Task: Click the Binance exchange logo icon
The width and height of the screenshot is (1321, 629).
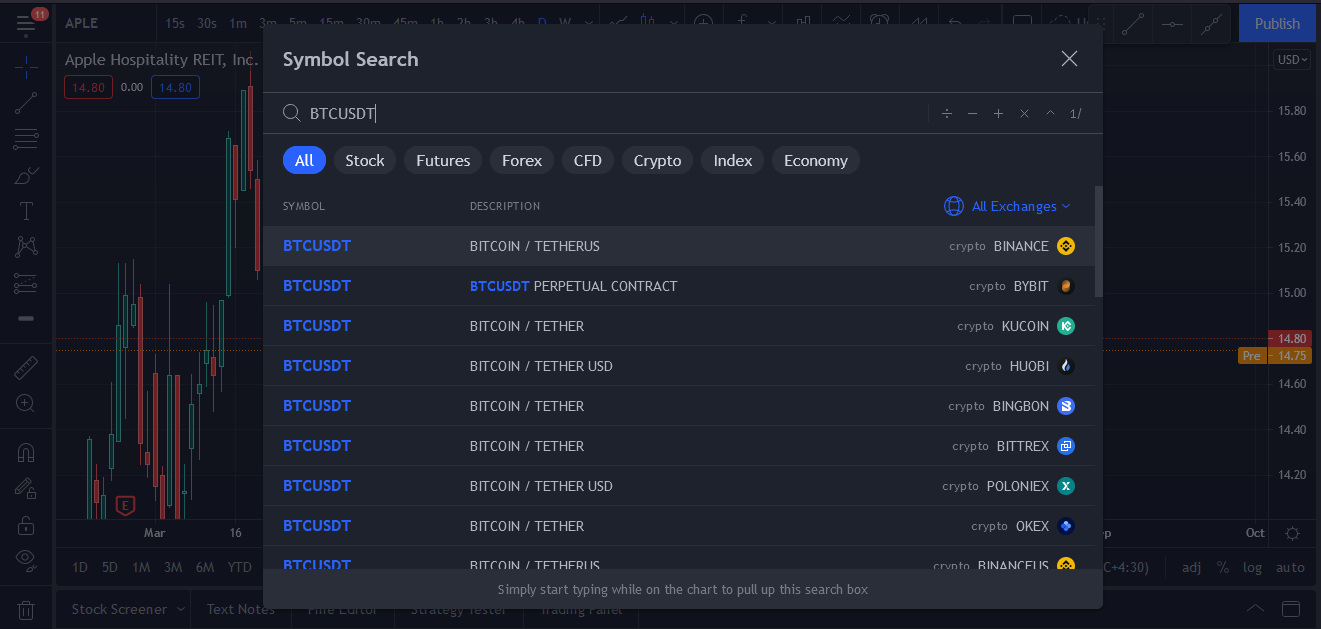Action: pyautogui.click(x=1066, y=246)
